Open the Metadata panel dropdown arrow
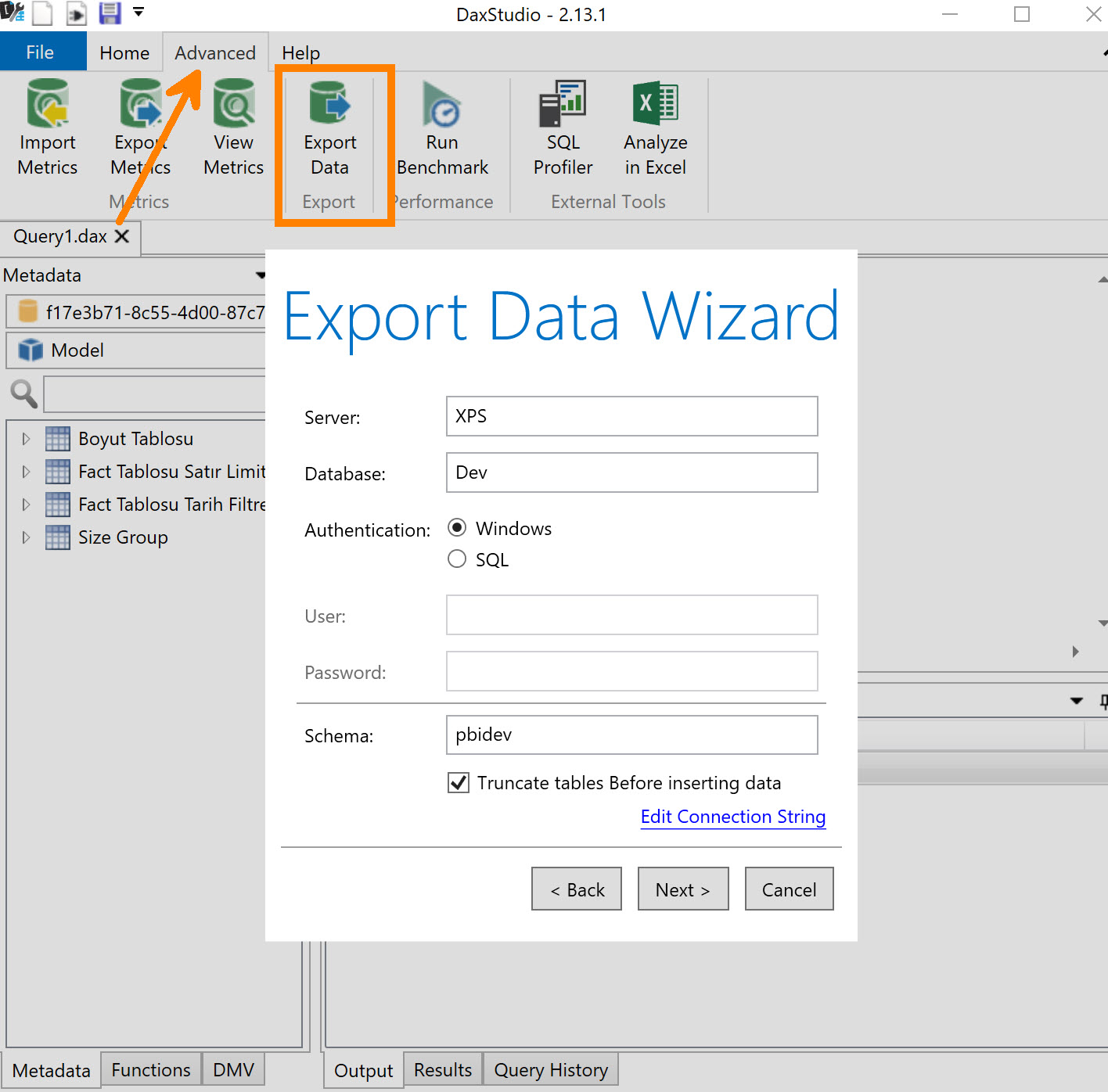Image resolution: width=1108 pixels, height=1092 pixels. pos(260,275)
